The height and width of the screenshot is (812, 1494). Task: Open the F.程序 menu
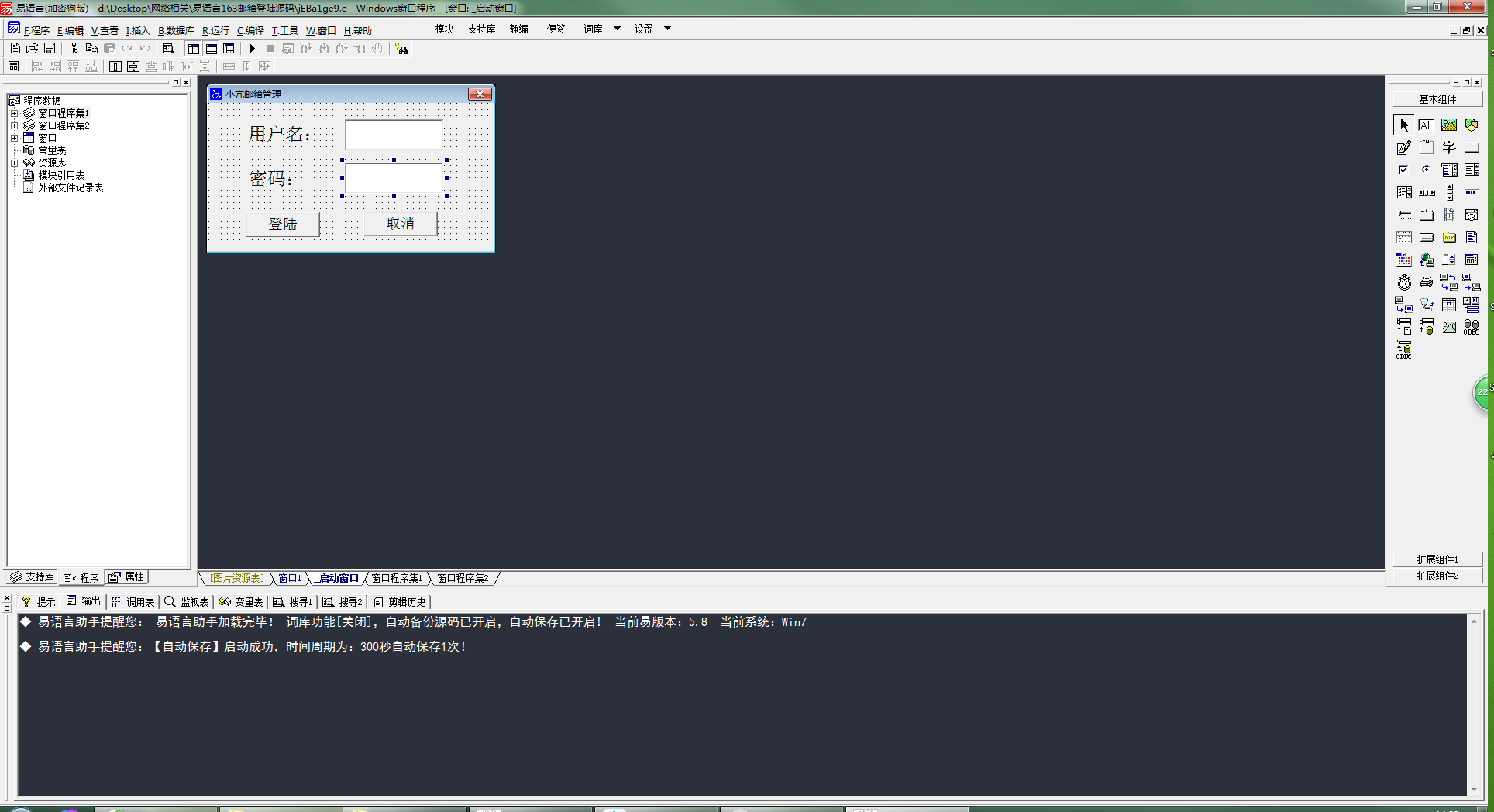(36, 31)
